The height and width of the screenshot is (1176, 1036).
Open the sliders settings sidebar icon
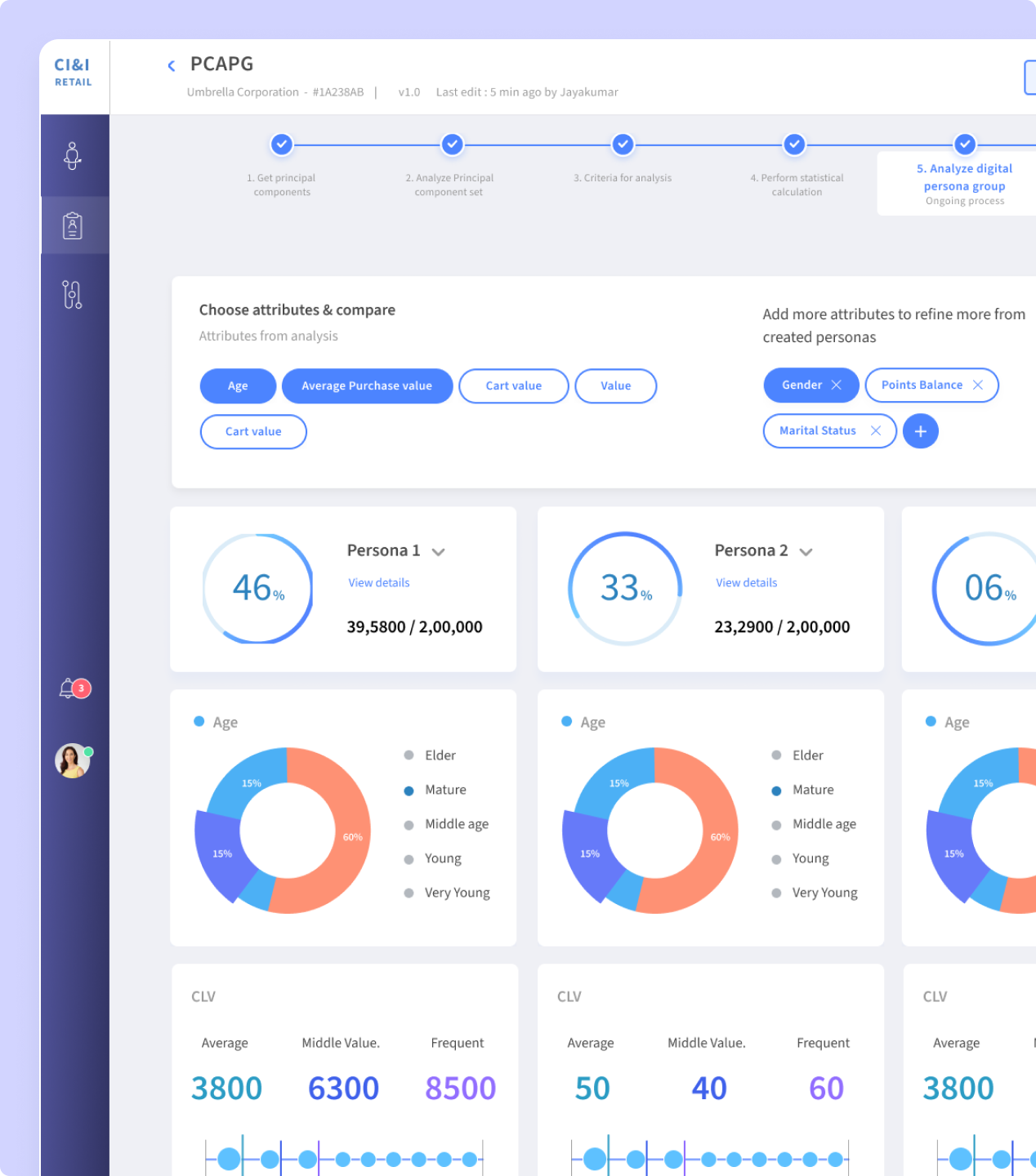coord(73,294)
